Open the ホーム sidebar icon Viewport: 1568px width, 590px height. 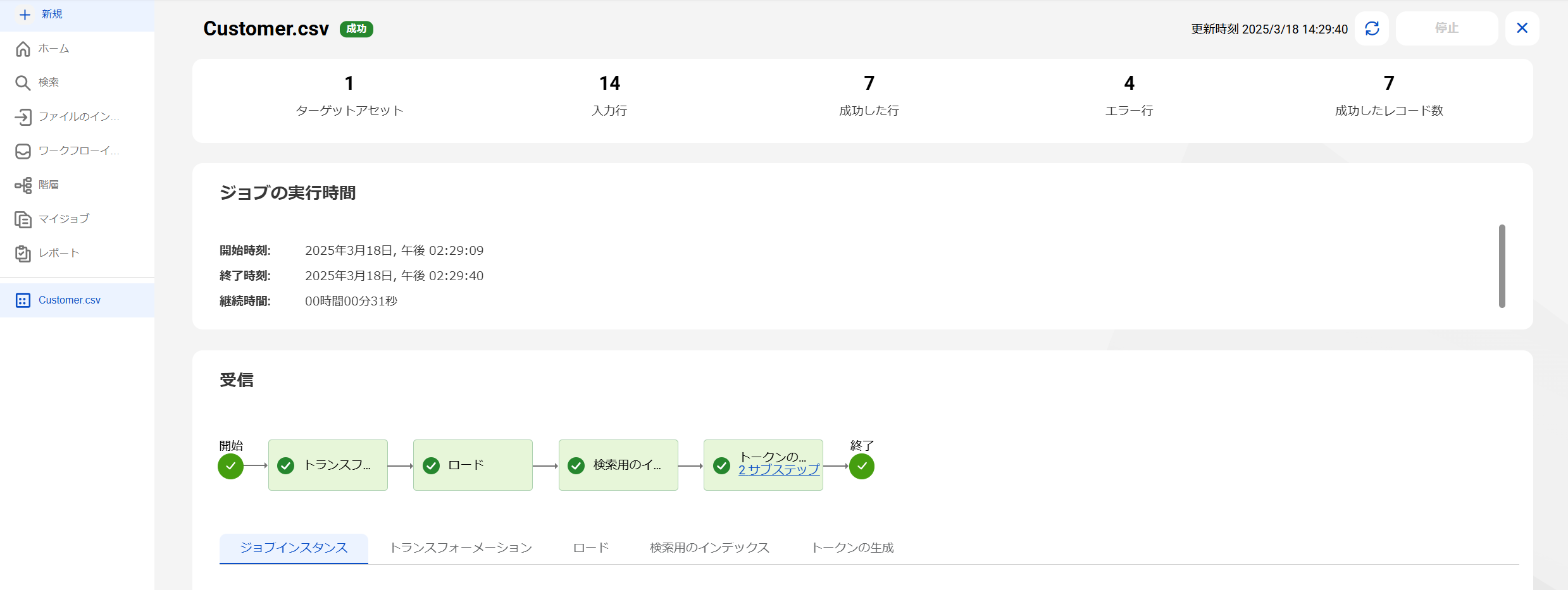23,48
